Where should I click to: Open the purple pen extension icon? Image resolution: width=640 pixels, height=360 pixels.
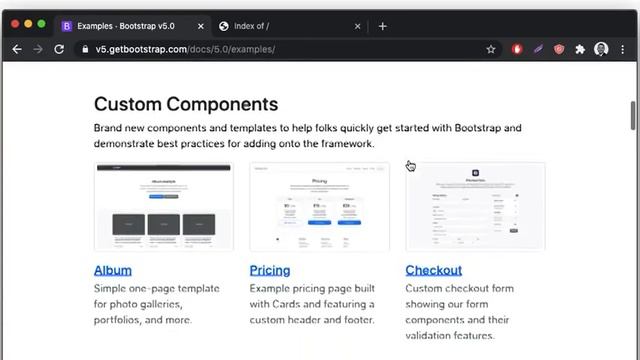pos(538,49)
